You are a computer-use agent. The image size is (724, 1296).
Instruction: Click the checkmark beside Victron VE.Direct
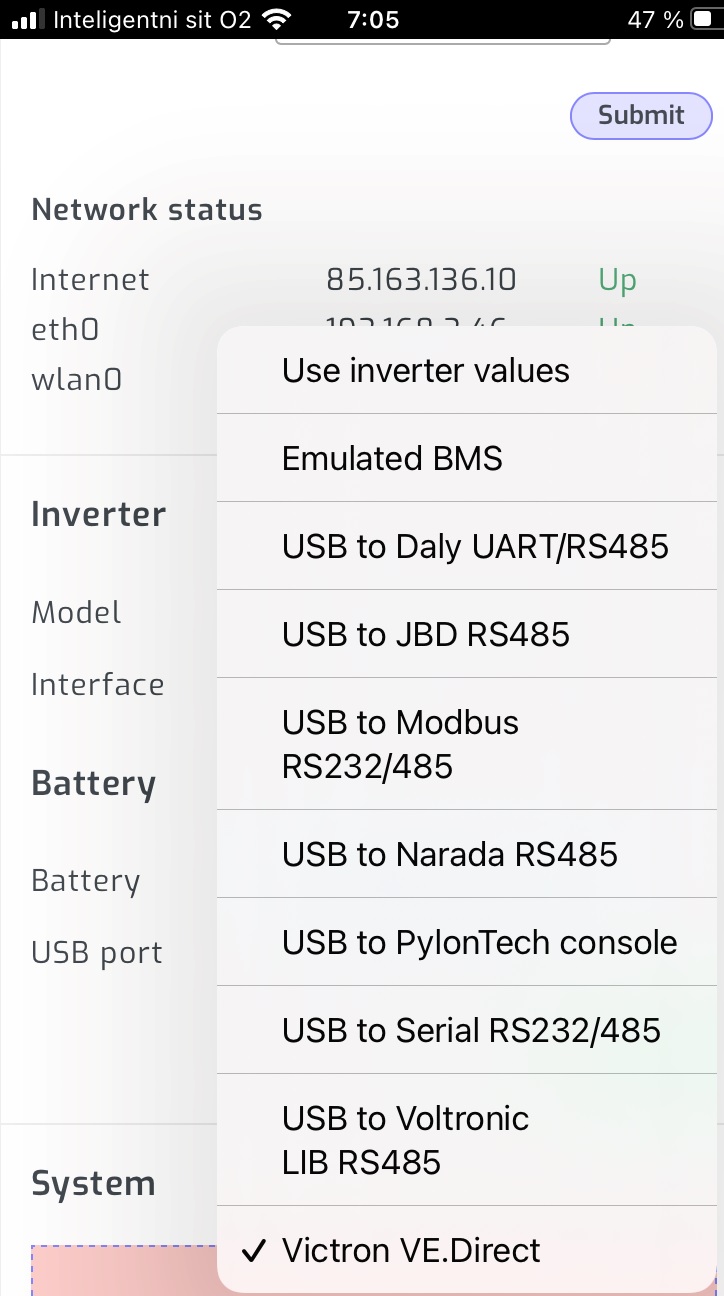point(254,1251)
